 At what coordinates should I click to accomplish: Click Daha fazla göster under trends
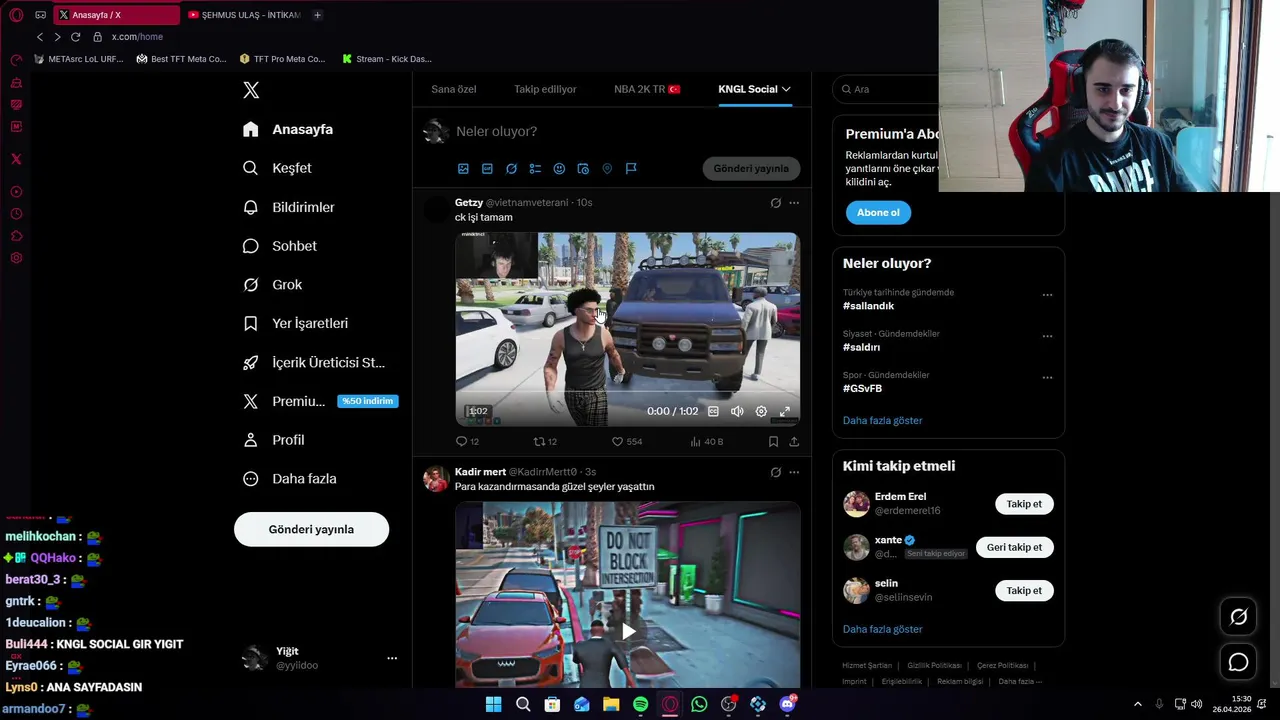[882, 420]
